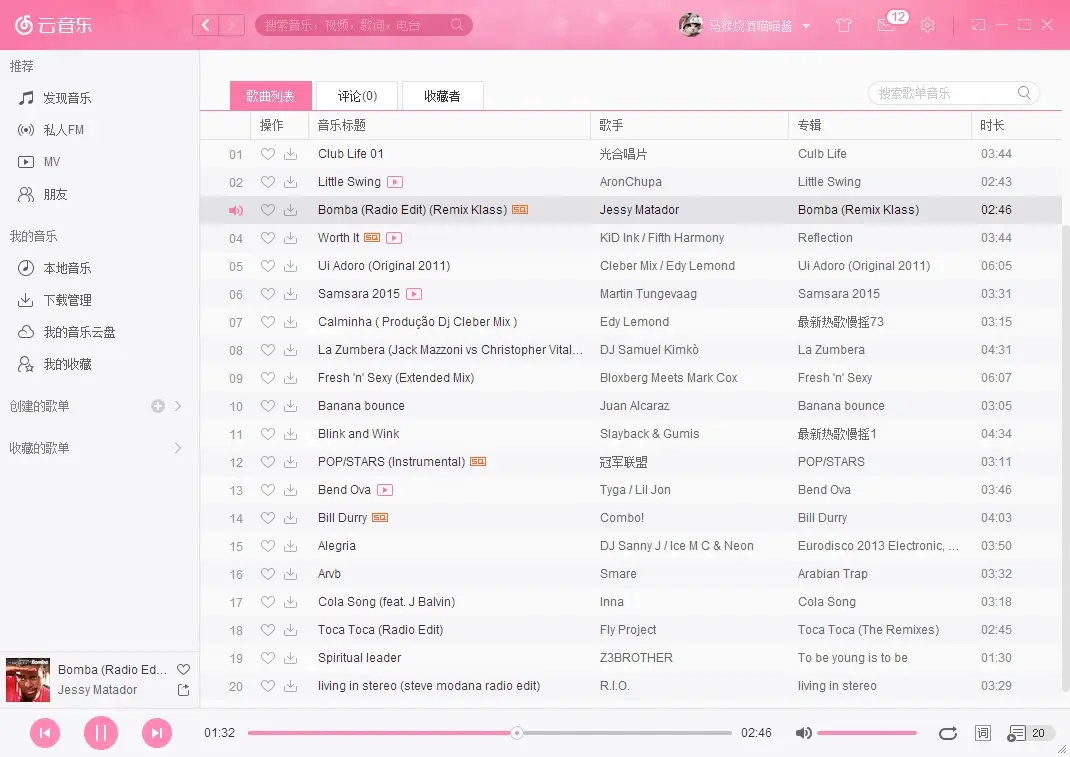Open the lyrics panel icon
The width and height of the screenshot is (1070, 757).
983,733
